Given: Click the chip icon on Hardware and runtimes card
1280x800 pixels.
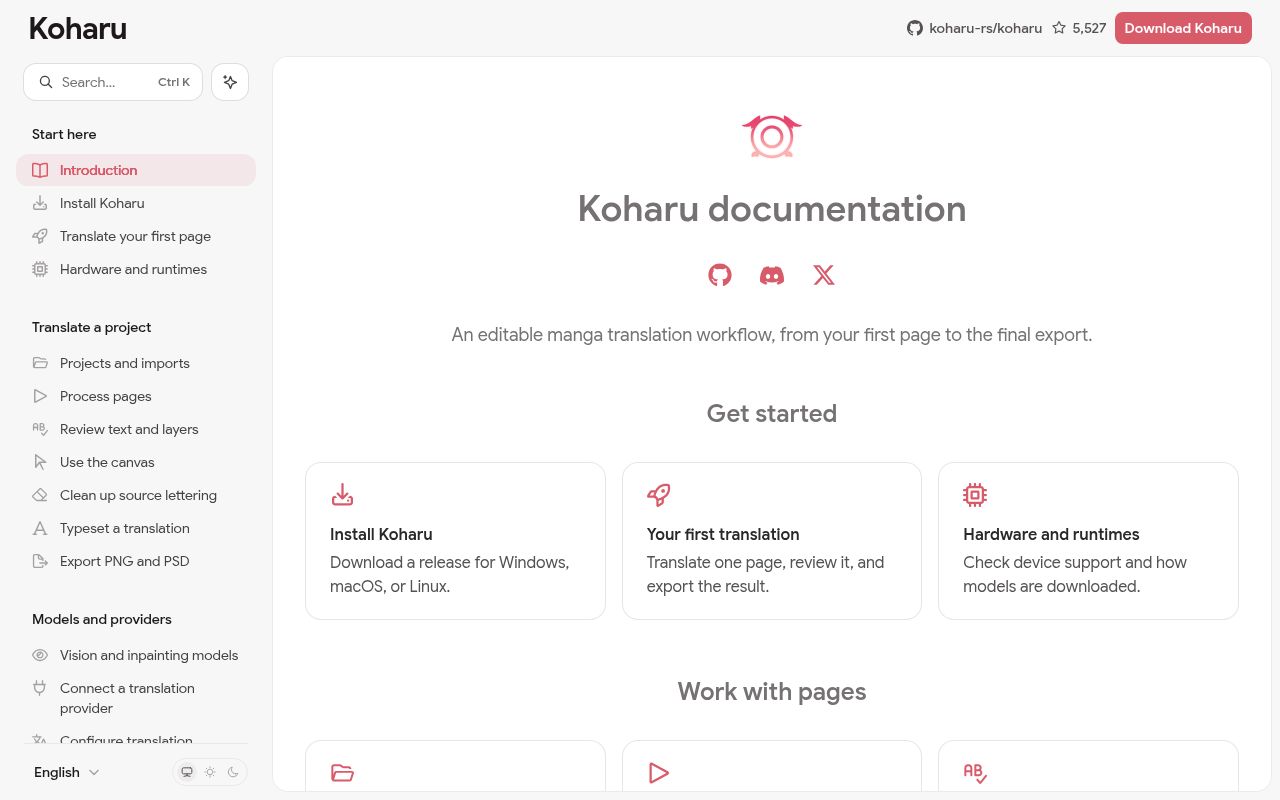Looking at the screenshot, I should point(975,495).
